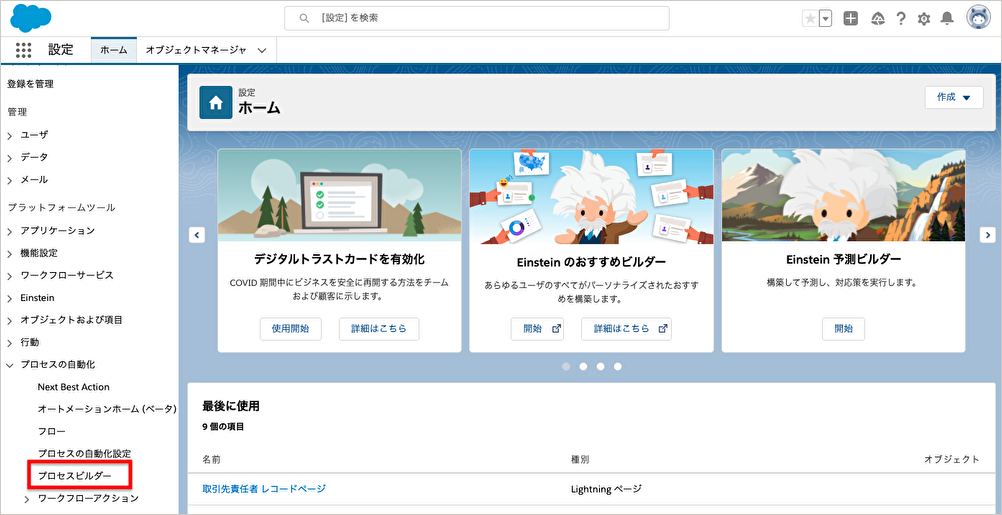This screenshot has width=1002, height=515.
Task: Switch to the ホーム tab
Action: (114, 50)
